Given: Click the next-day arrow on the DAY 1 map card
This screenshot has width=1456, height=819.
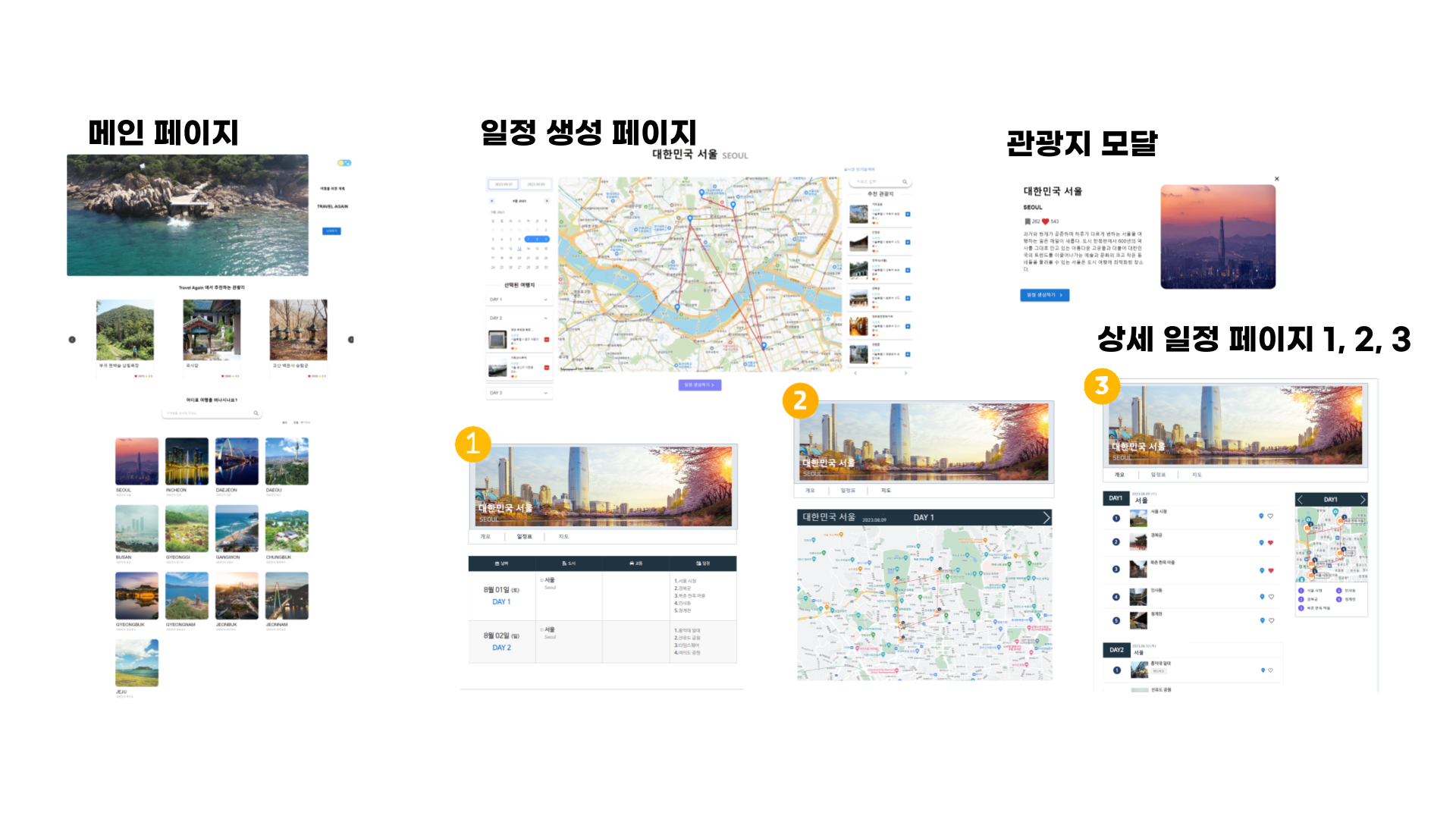Looking at the screenshot, I should pyautogui.click(x=1046, y=516).
